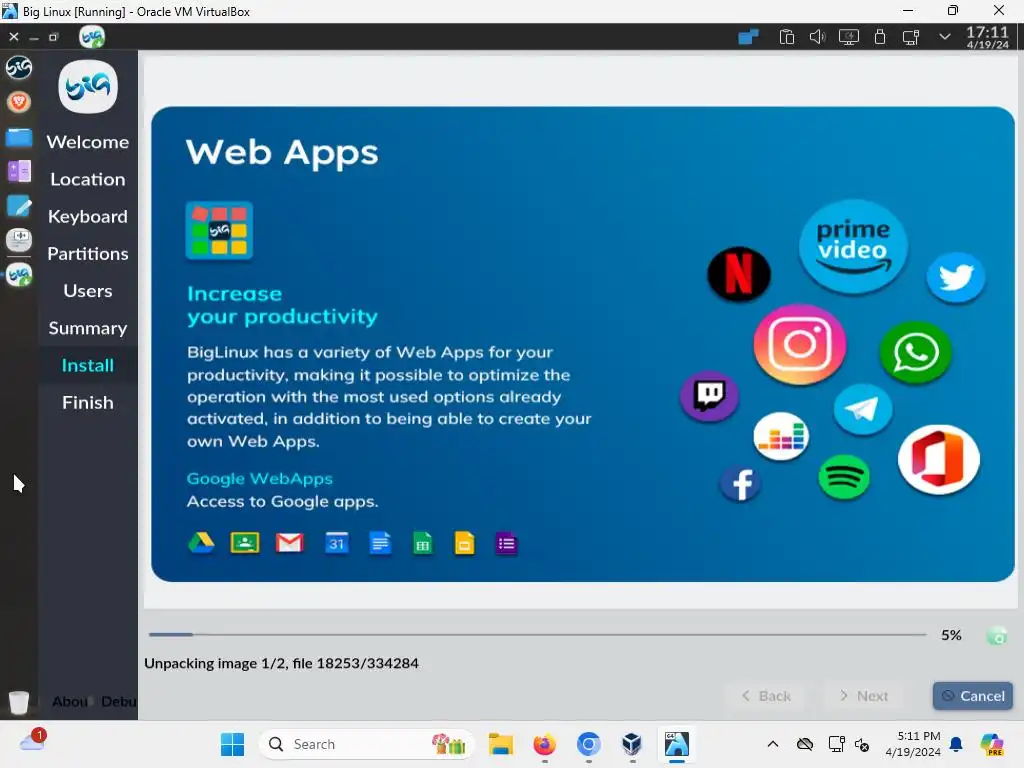The image size is (1024, 768).
Task: Open the Windows Start menu
Action: pos(232,744)
